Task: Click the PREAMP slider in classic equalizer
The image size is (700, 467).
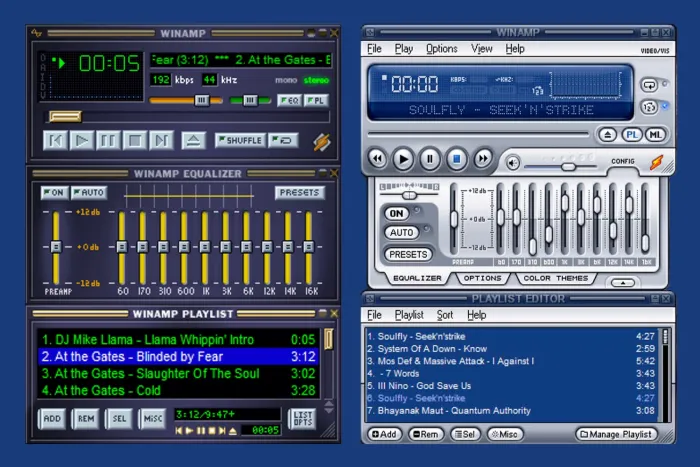Action: coord(56,247)
